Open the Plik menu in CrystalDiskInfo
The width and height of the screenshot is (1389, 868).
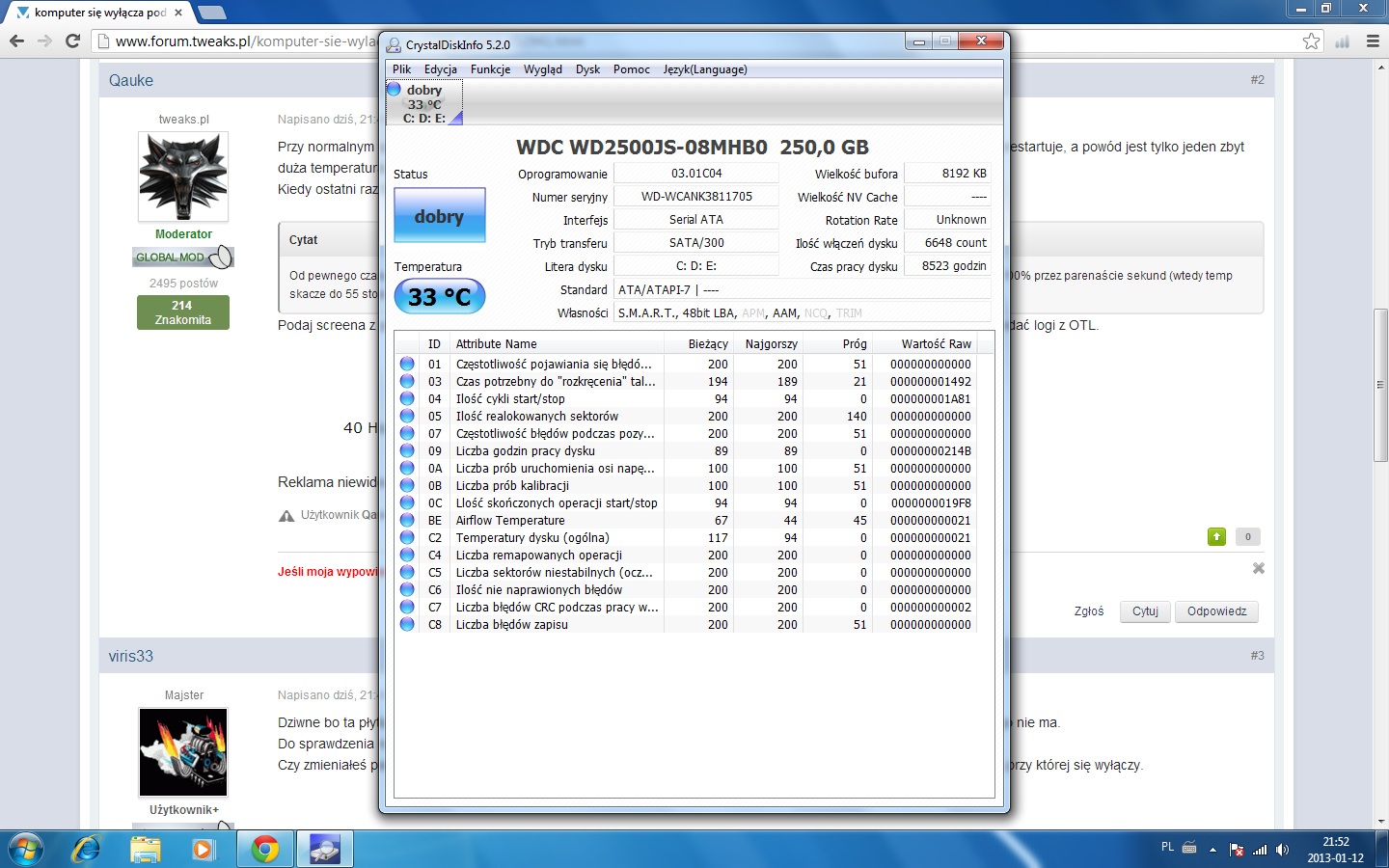pos(402,69)
